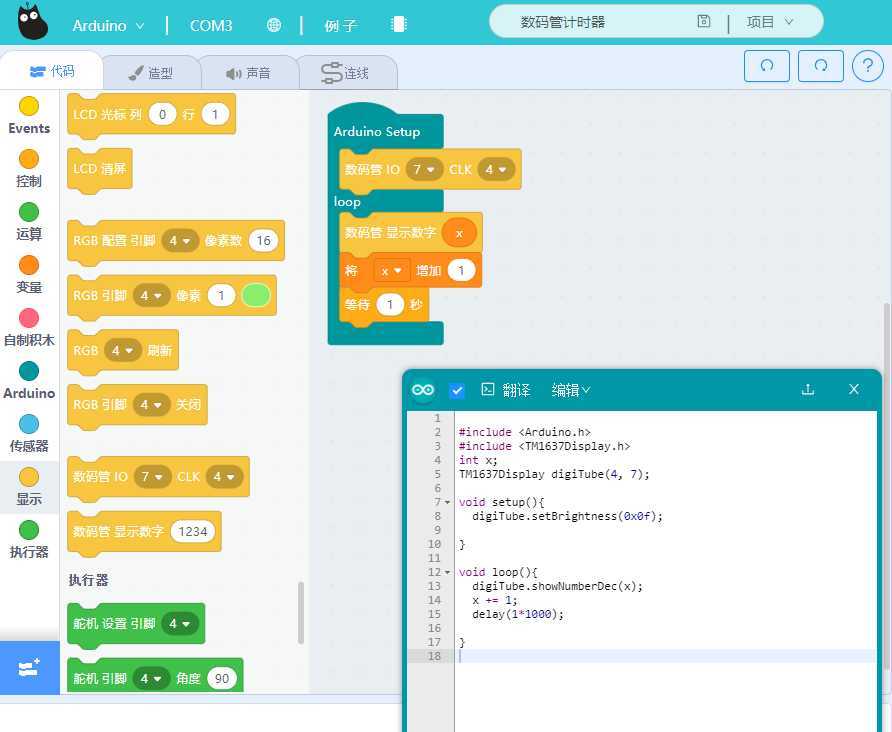The image size is (892, 732).
Task: Open pin dropdown in RGB 刷新 block
Action: (x=122, y=350)
